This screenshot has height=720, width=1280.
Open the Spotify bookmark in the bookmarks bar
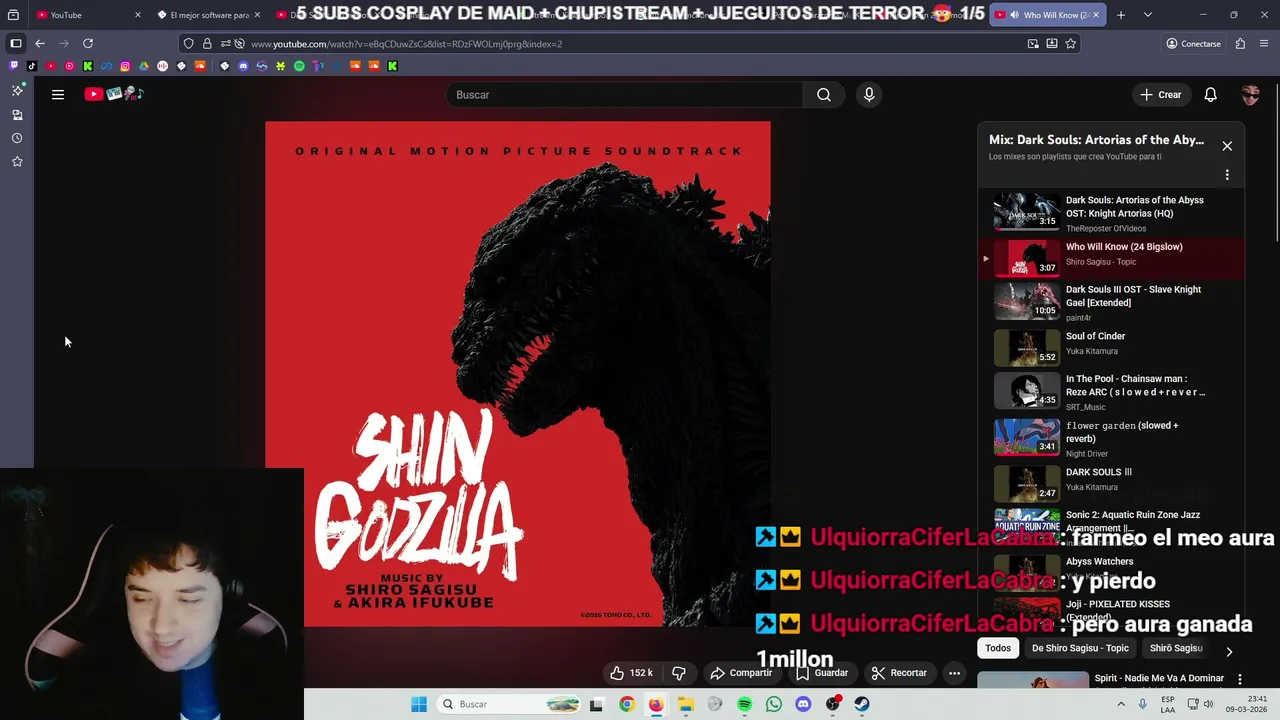point(299,66)
